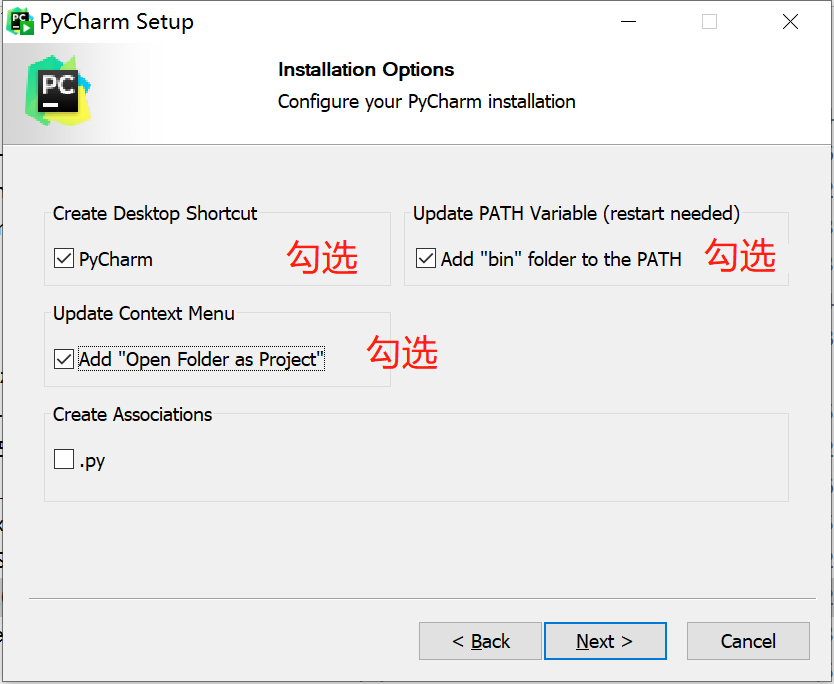Image resolution: width=834 pixels, height=684 pixels.
Task: Click the "PyCharm Setup" window title text
Action: click(116, 21)
